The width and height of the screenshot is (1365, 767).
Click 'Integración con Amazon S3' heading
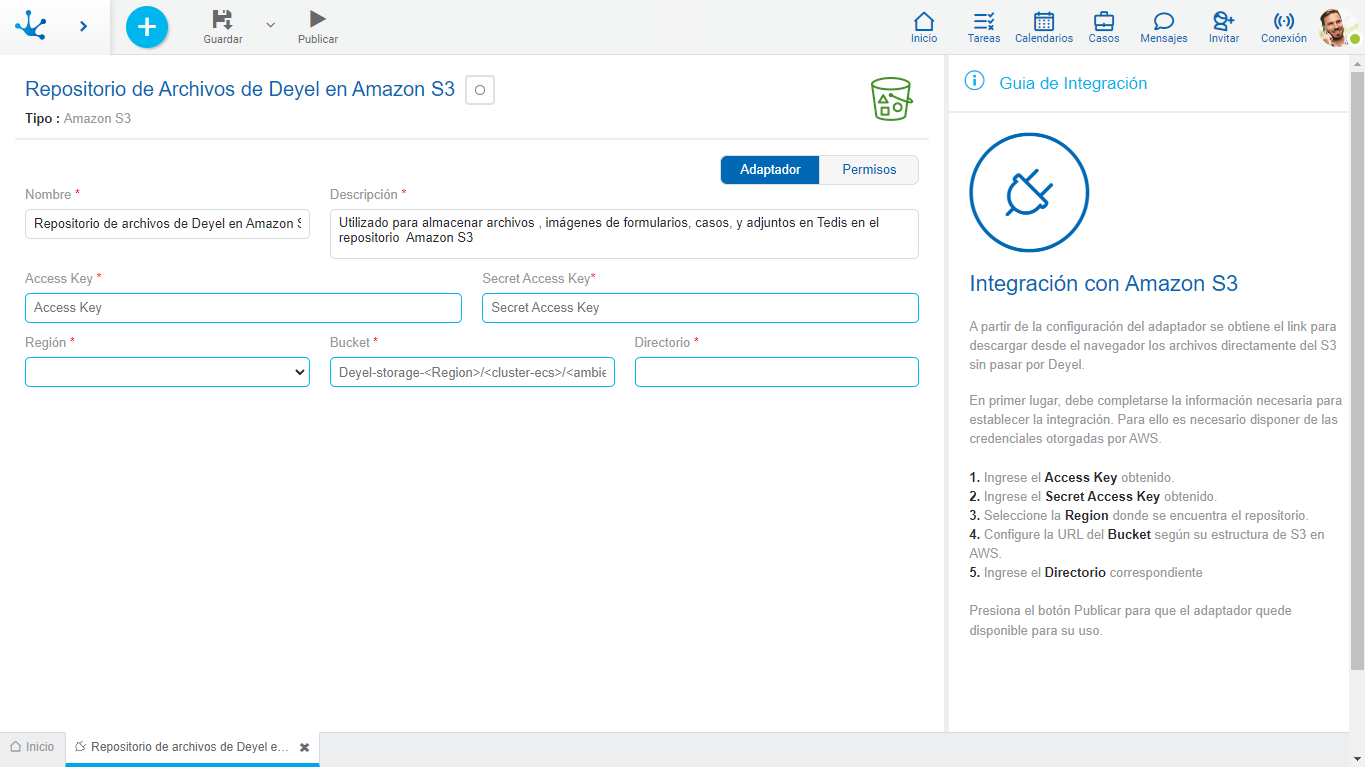pyautogui.click(x=1104, y=284)
